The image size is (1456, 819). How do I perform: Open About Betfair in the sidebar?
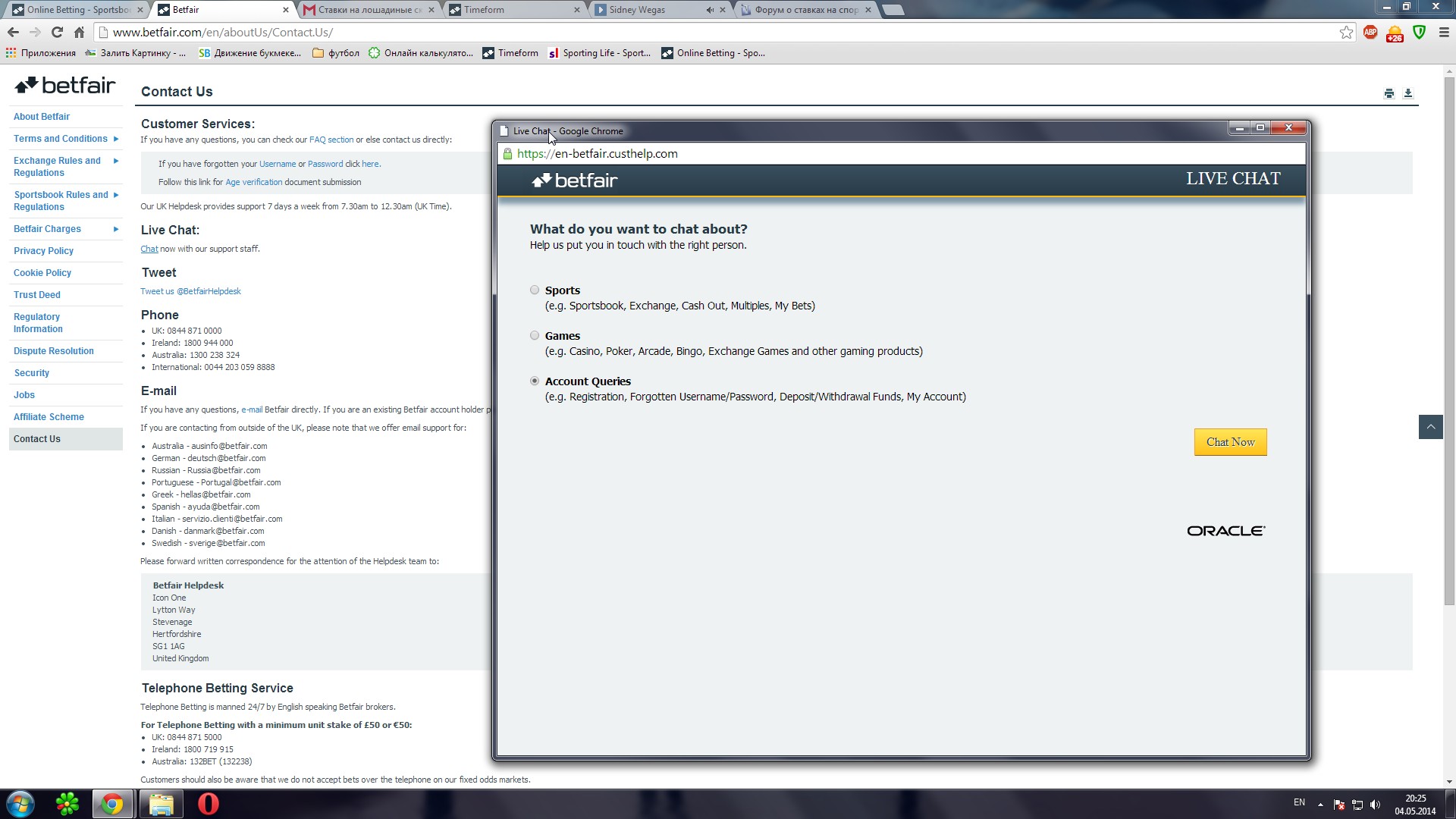coord(42,117)
